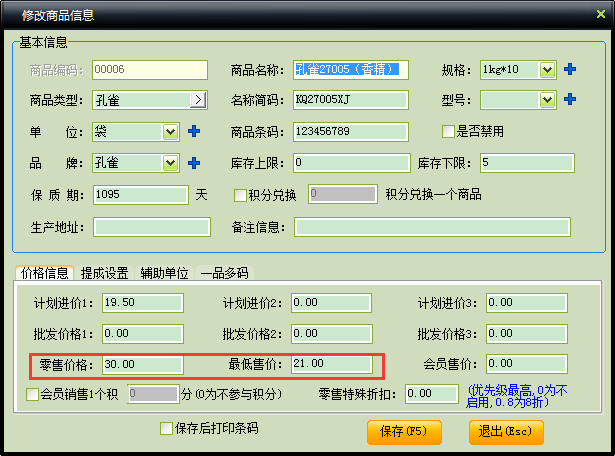Enable the 积分兑换 checkbox
The image size is (615, 456).
pos(240,195)
